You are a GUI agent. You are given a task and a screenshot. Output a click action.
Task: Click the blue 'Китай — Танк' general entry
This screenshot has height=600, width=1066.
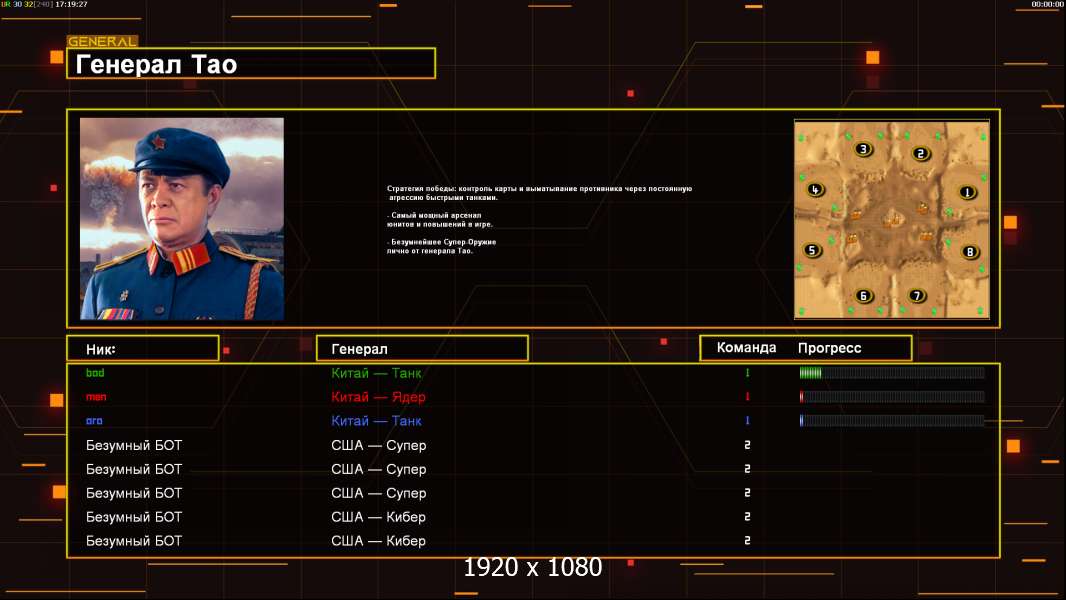[x=376, y=421]
